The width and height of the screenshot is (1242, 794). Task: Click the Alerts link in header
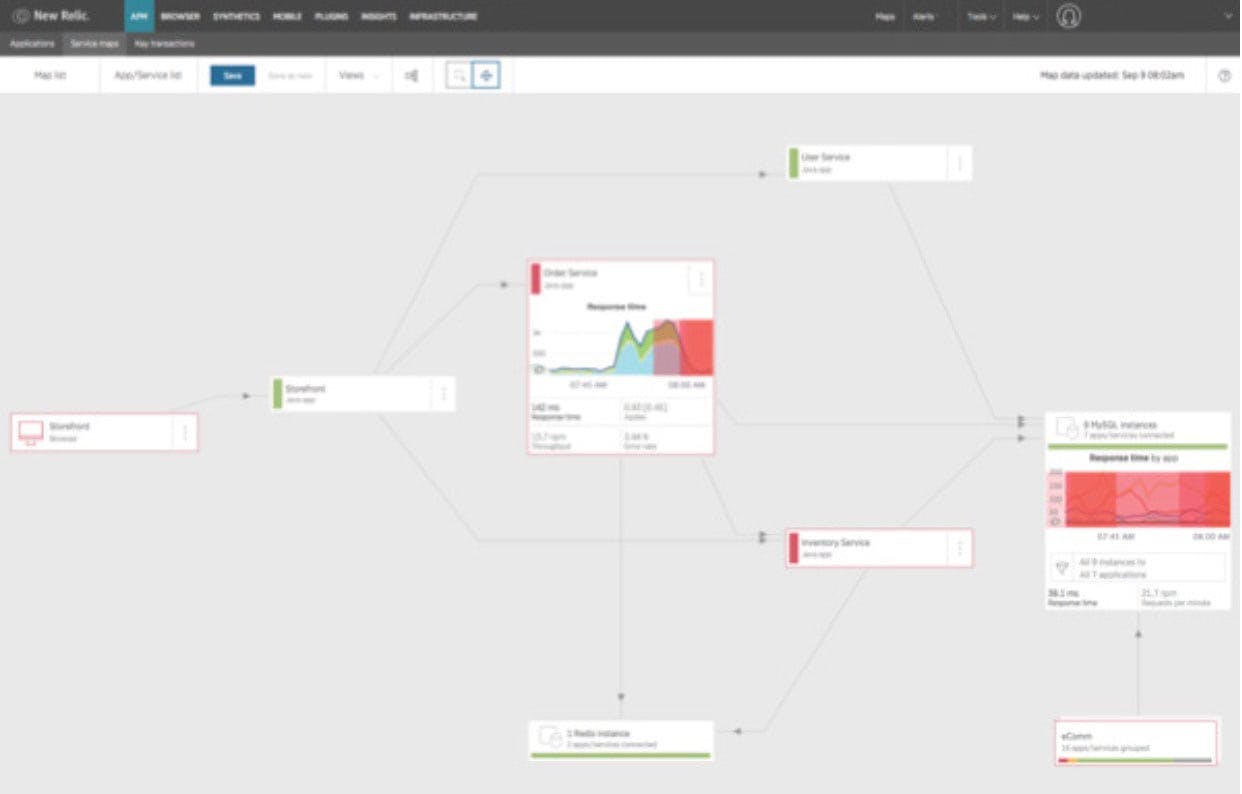(923, 16)
